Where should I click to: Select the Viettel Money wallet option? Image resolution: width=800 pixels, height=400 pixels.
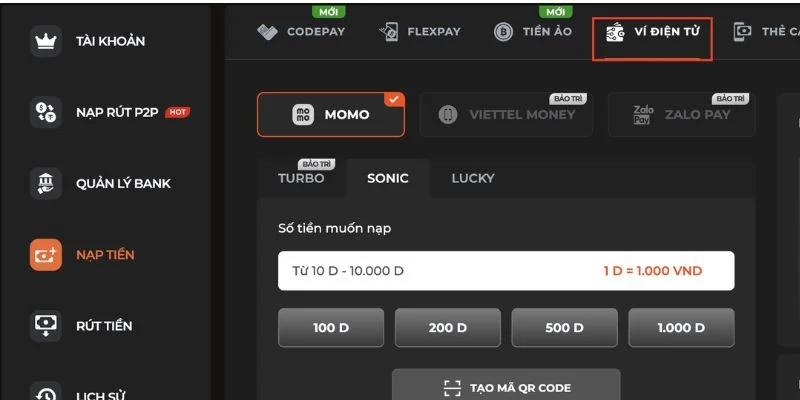pyautogui.click(x=506, y=115)
